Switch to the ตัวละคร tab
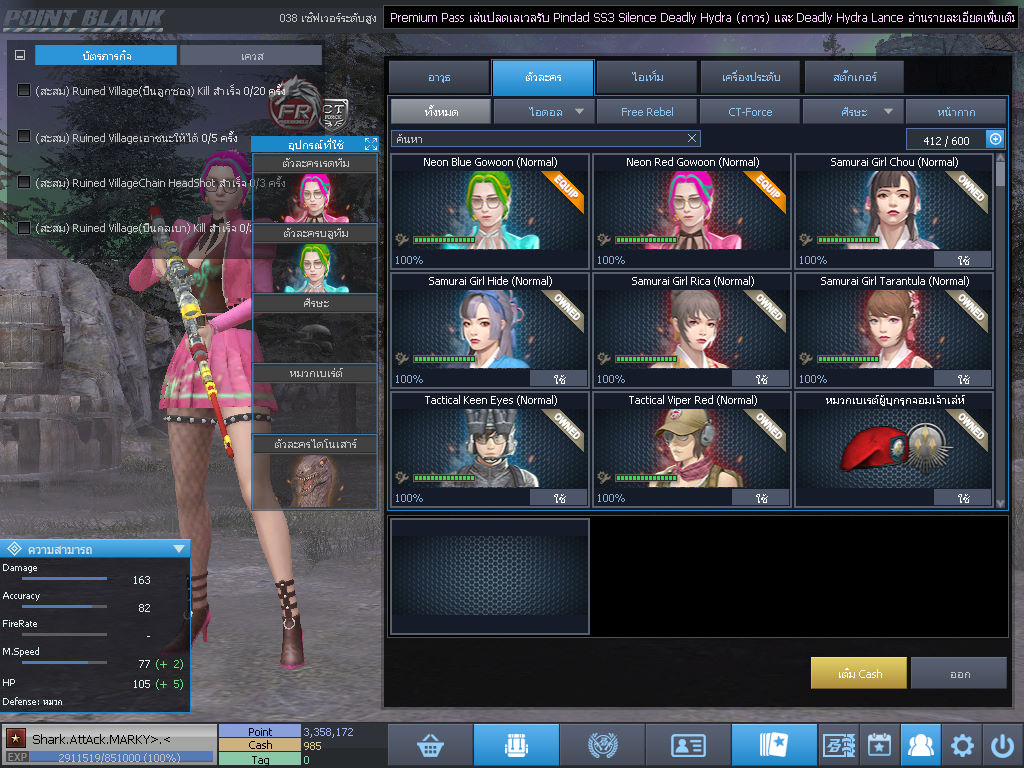Viewport: 1024px width, 768px height. coord(543,77)
